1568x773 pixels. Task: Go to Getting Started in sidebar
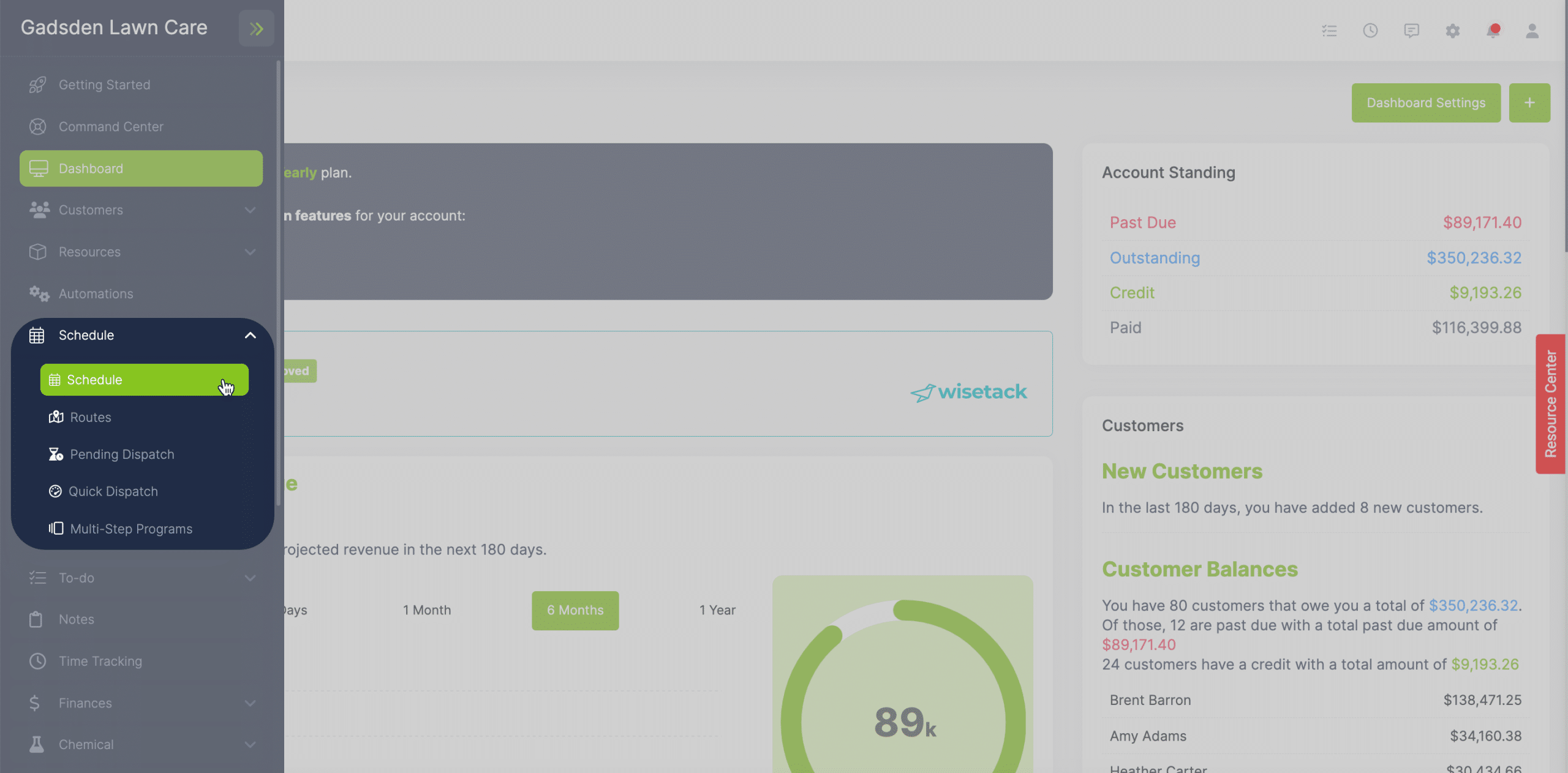click(x=141, y=85)
